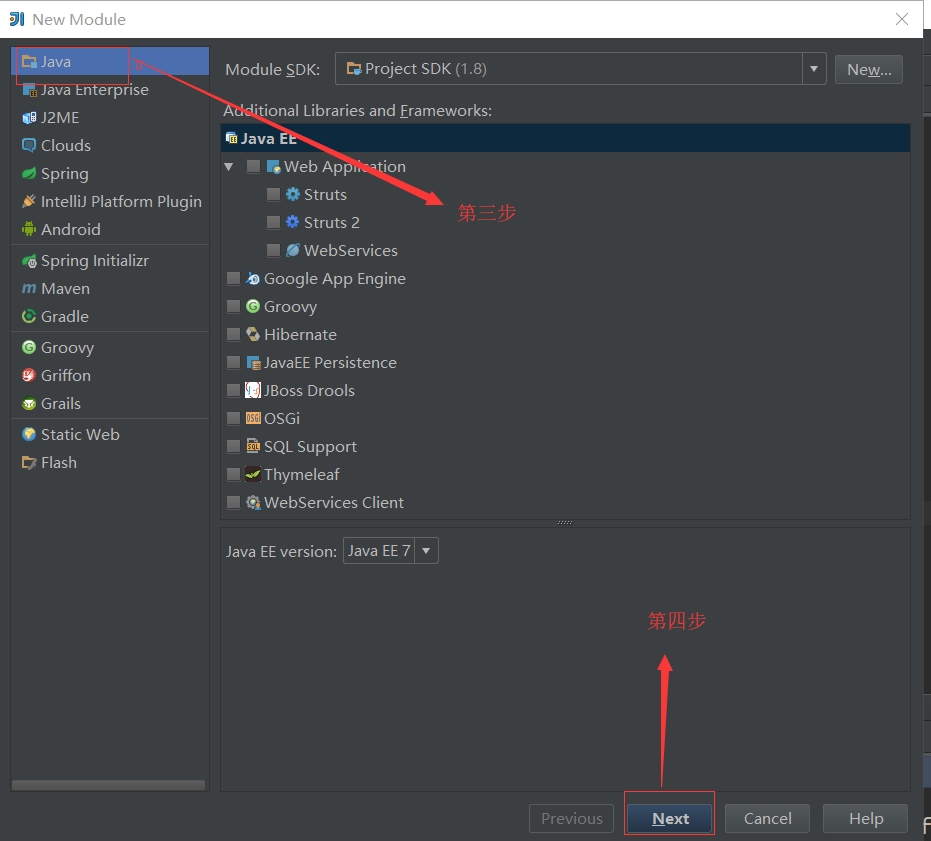The image size is (931, 841).
Task: Enable Google App Engine checkbox
Action: (x=233, y=279)
